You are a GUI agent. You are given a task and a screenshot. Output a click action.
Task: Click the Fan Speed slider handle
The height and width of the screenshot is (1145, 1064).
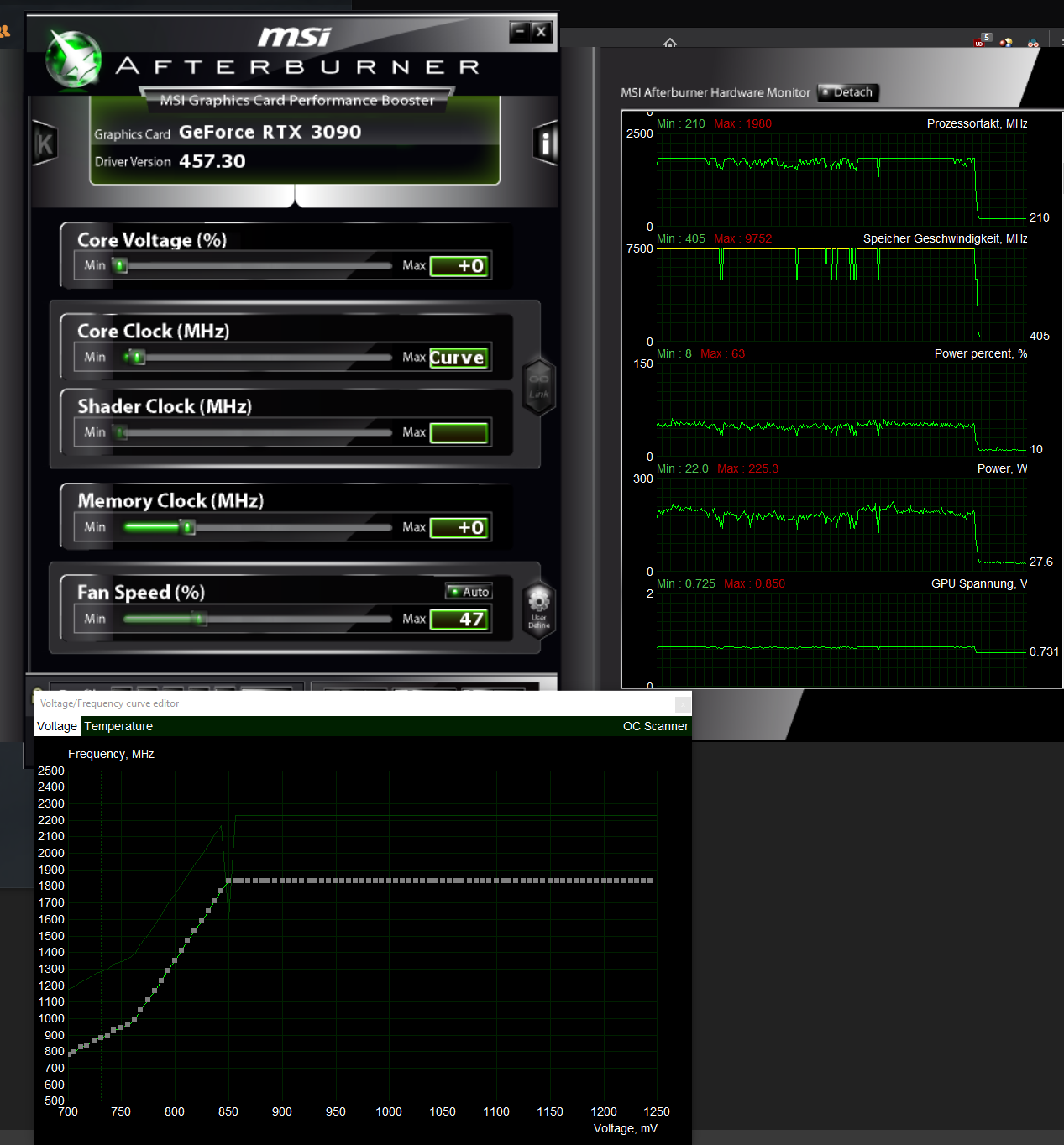point(199,619)
